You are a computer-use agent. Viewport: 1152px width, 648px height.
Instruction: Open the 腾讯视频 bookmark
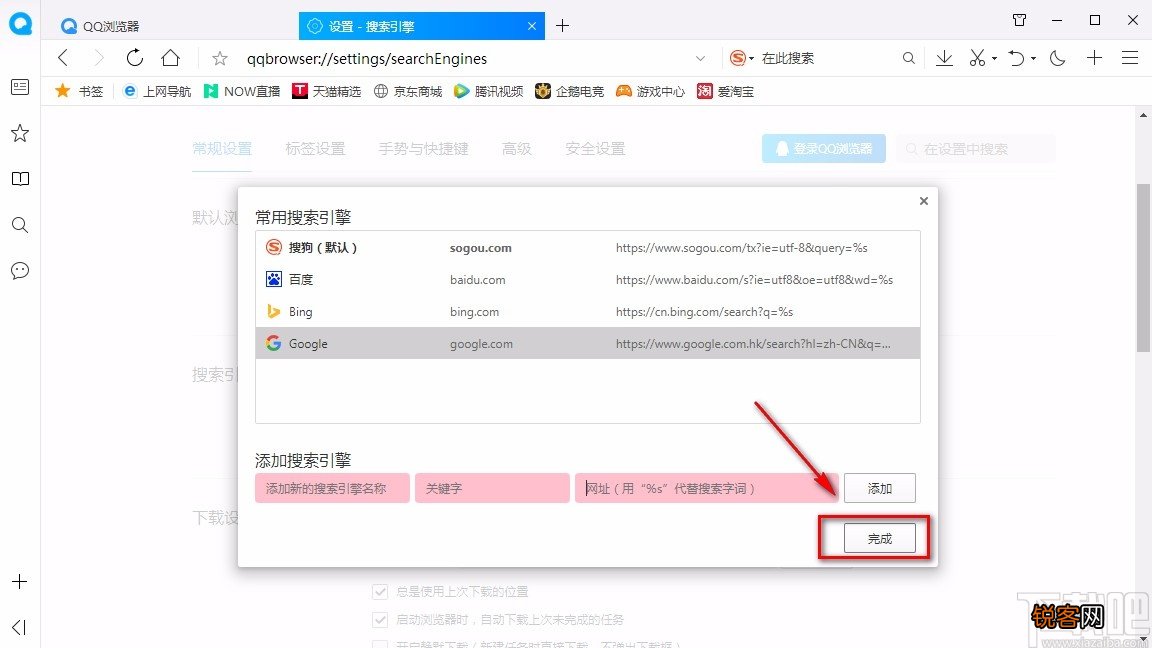tap(489, 91)
